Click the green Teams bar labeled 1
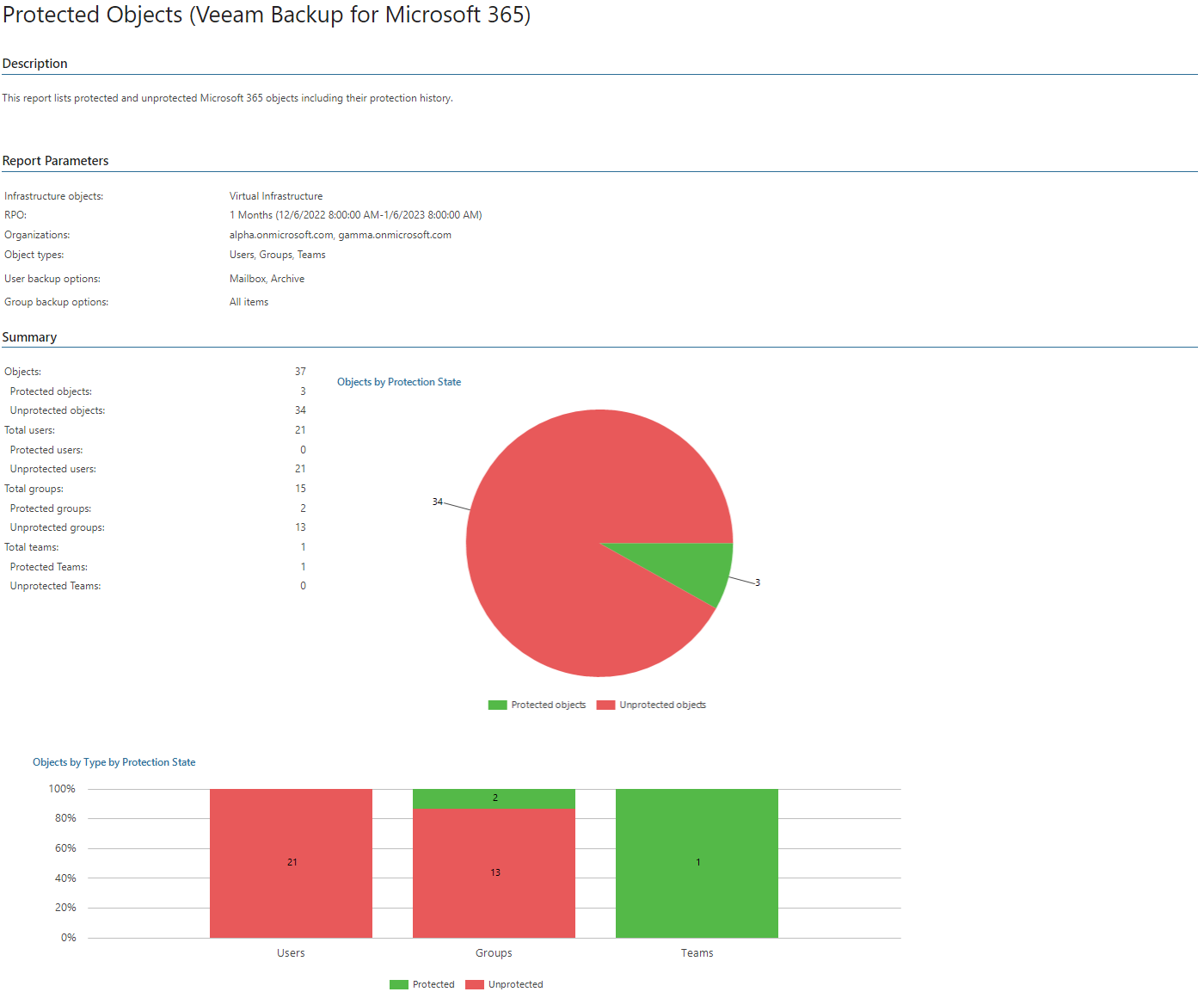The image size is (1204, 998). coord(697,863)
